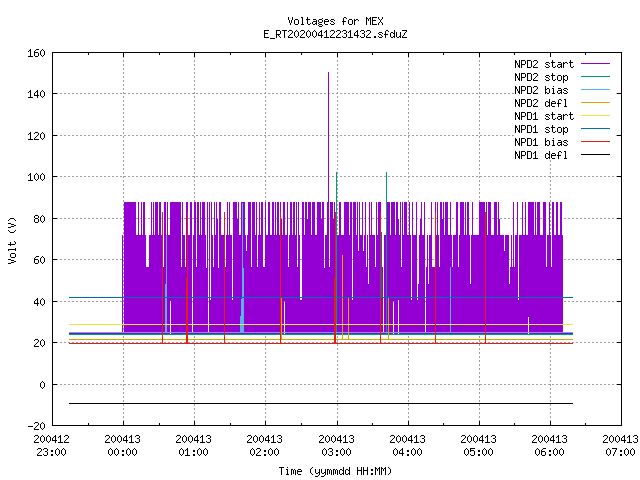Image resolution: width=640 pixels, height=480 pixels.
Task: Click the "Voltages for MEX" chart title
Action: 335,21
